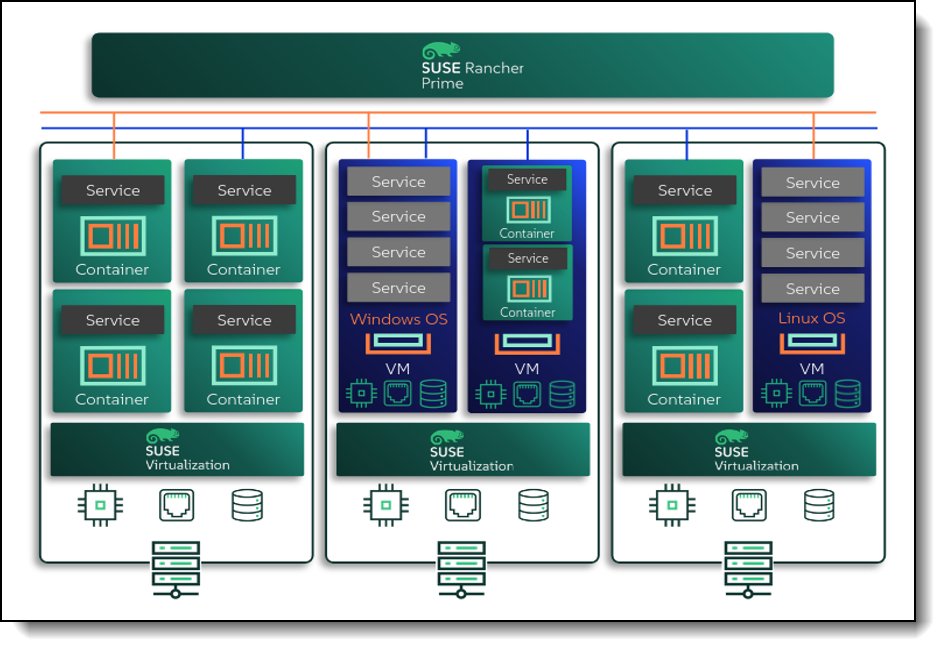Select the "VM" text under the Windows OS icon
946x652 pixels.
click(398, 369)
